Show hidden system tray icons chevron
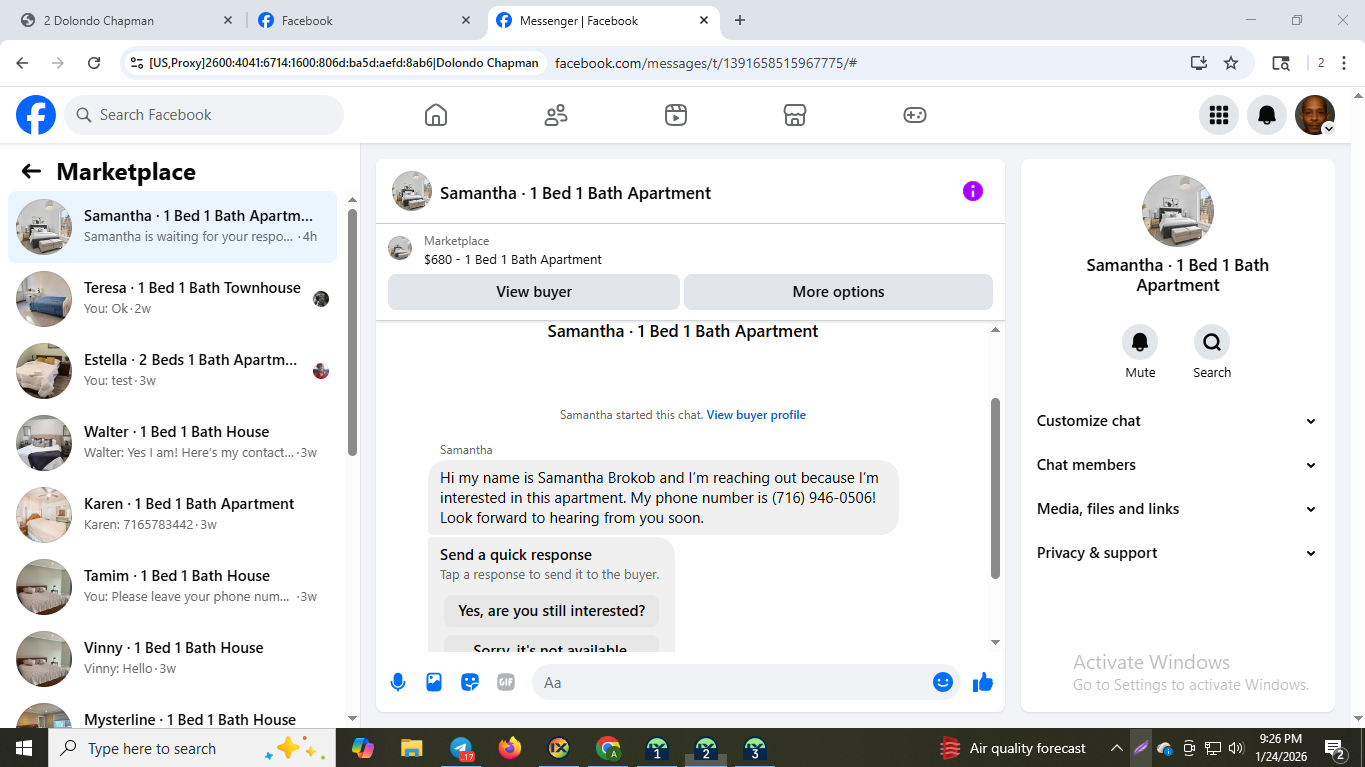Screen dimensions: 1365x767 1117,748
